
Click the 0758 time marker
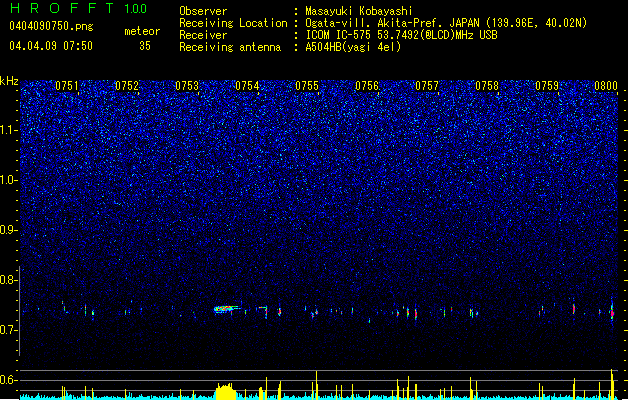coord(487,86)
